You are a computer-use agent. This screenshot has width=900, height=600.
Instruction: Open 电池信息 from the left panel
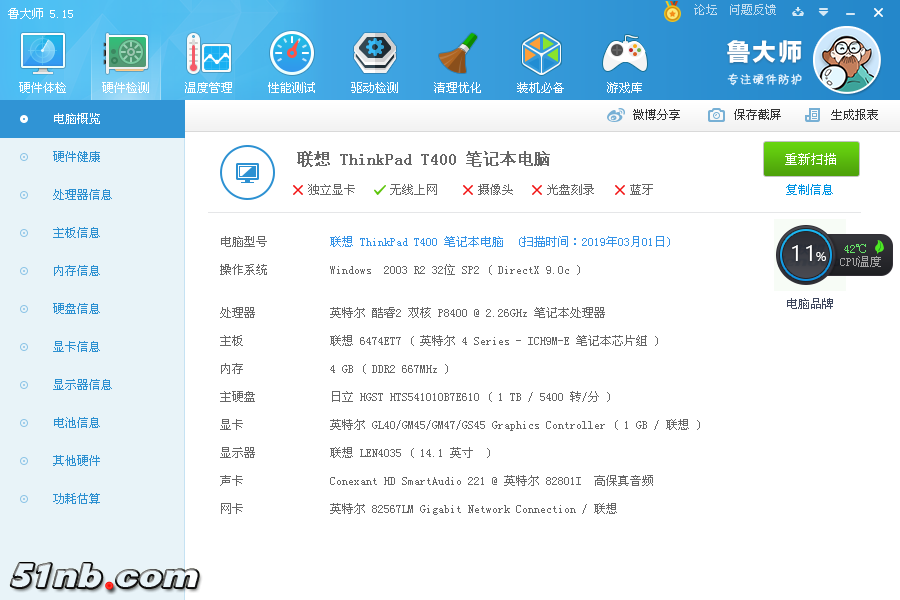pyautogui.click(x=76, y=423)
